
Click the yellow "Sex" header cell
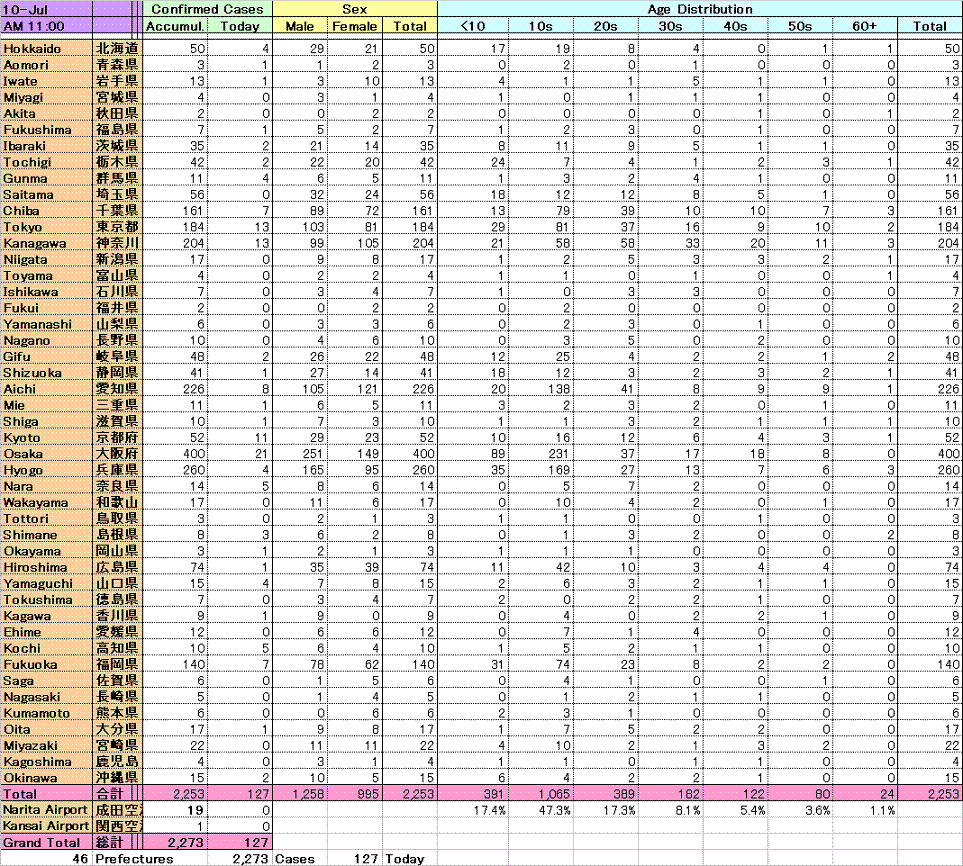point(354,9)
